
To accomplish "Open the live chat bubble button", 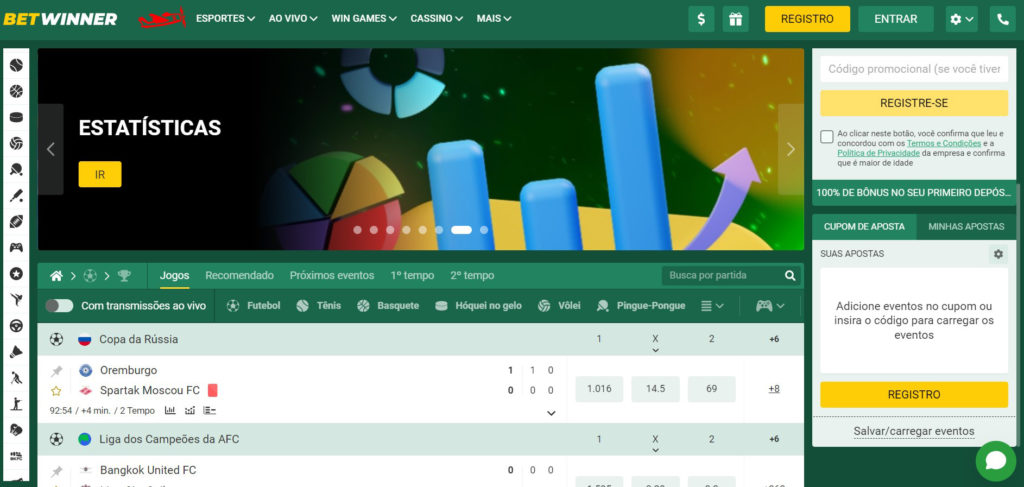I will coord(995,461).
